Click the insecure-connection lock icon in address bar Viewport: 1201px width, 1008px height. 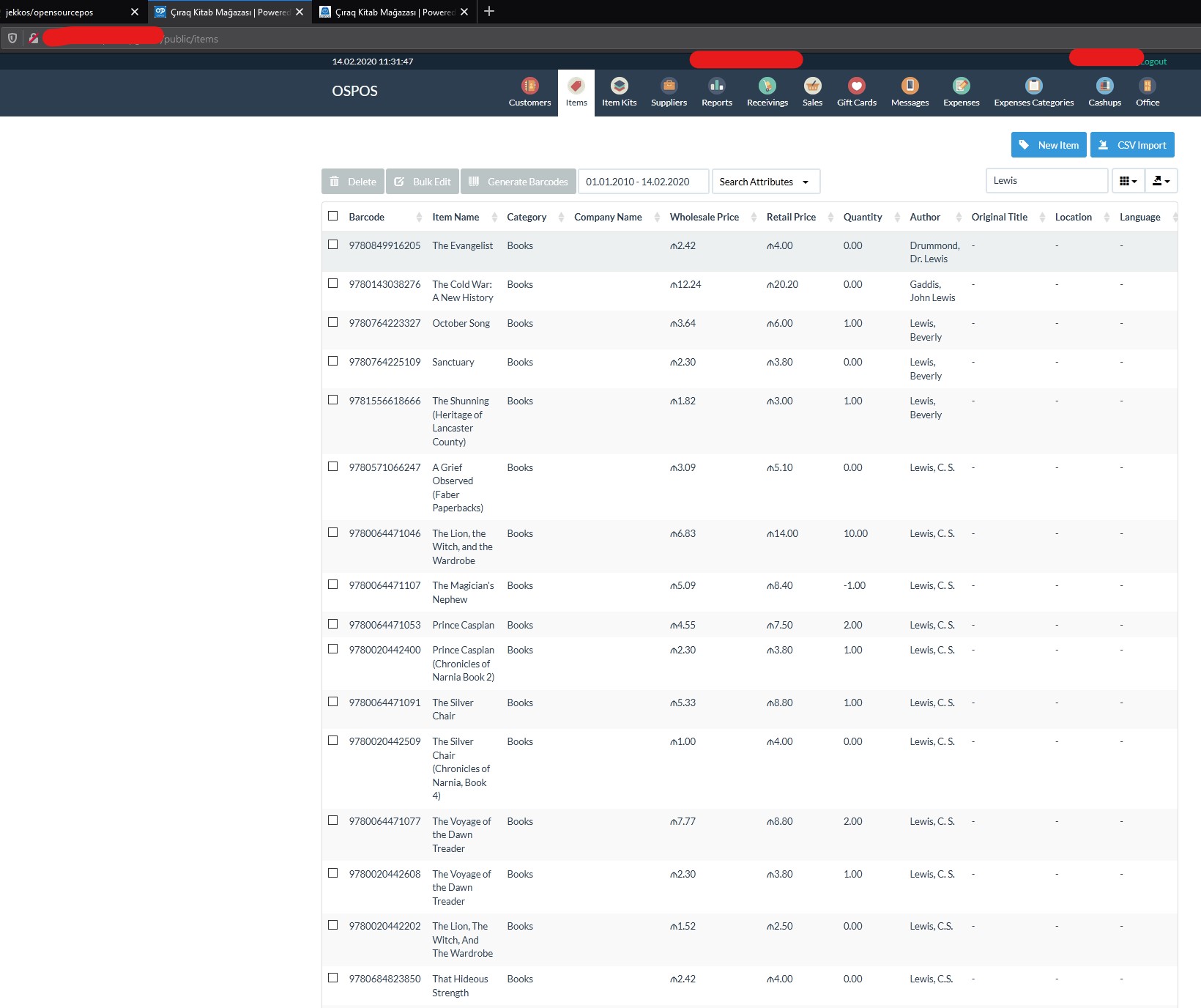coord(33,38)
